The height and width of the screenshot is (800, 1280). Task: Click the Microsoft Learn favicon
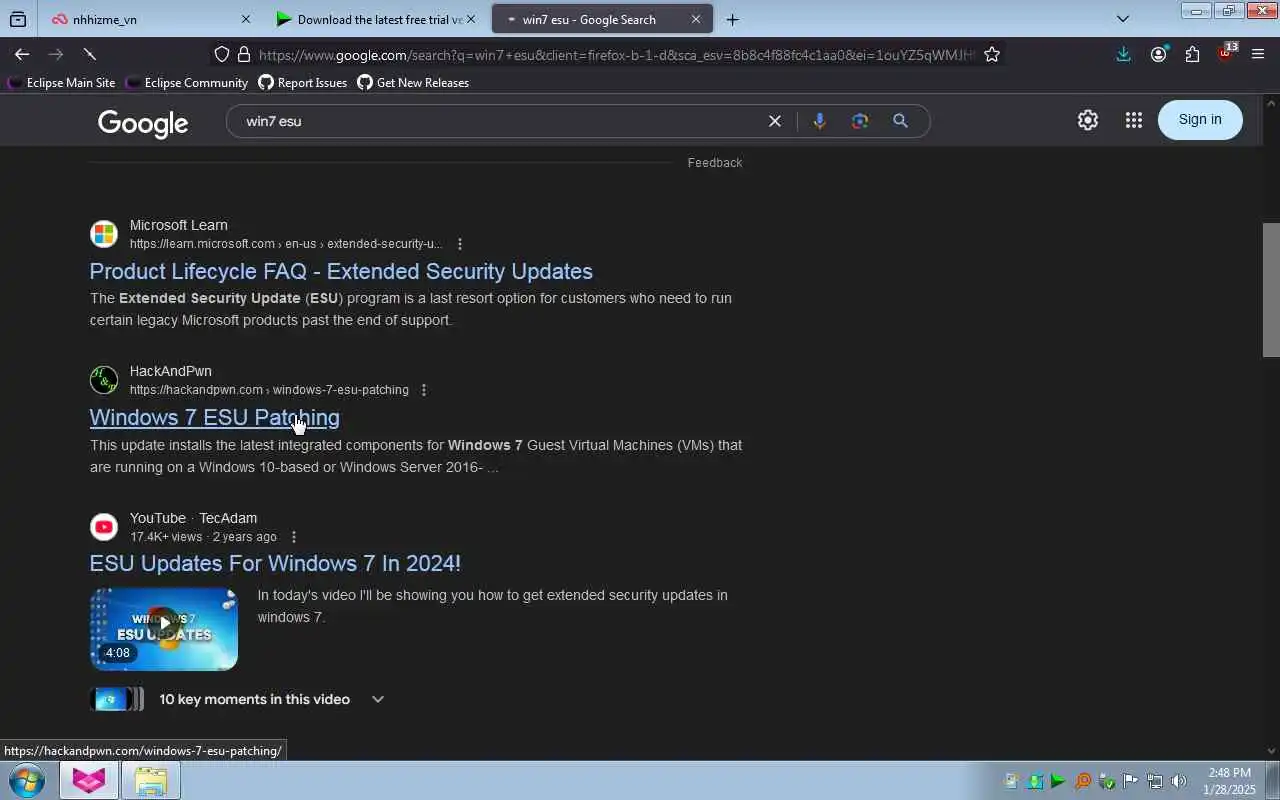point(104,234)
